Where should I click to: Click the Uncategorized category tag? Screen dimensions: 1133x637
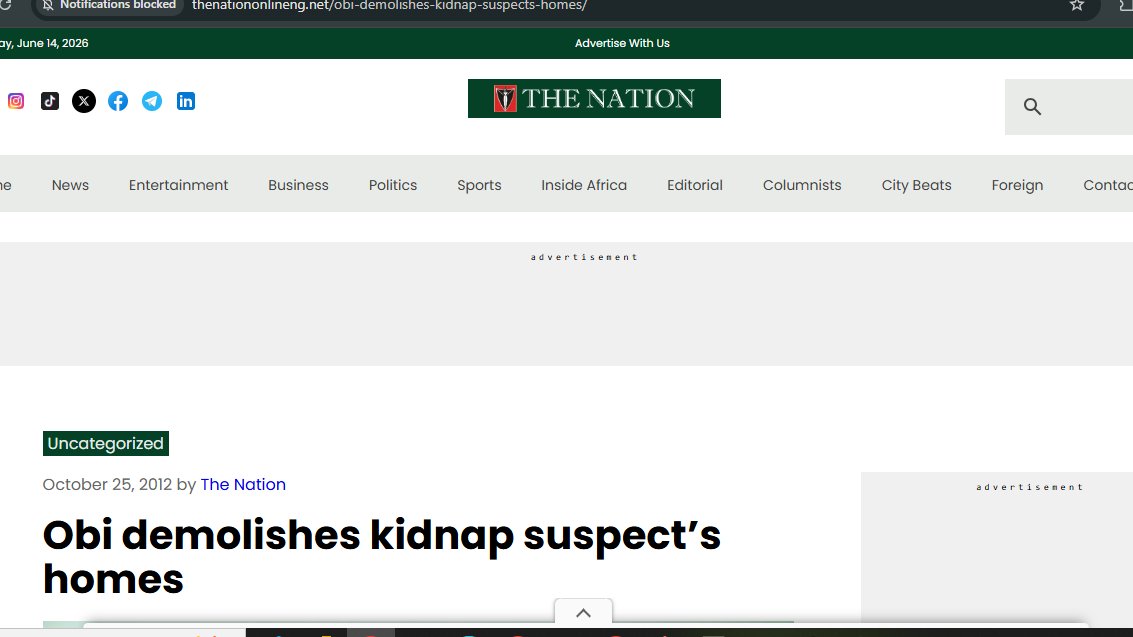105,443
